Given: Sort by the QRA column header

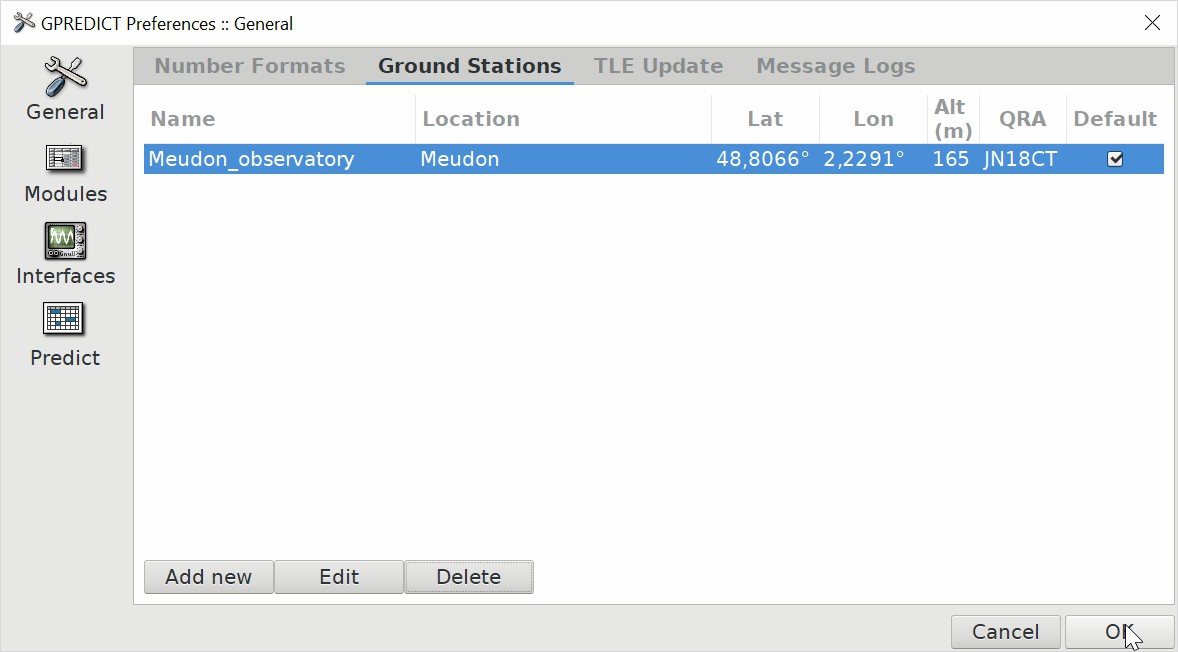Looking at the screenshot, I should click(x=1022, y=119).
